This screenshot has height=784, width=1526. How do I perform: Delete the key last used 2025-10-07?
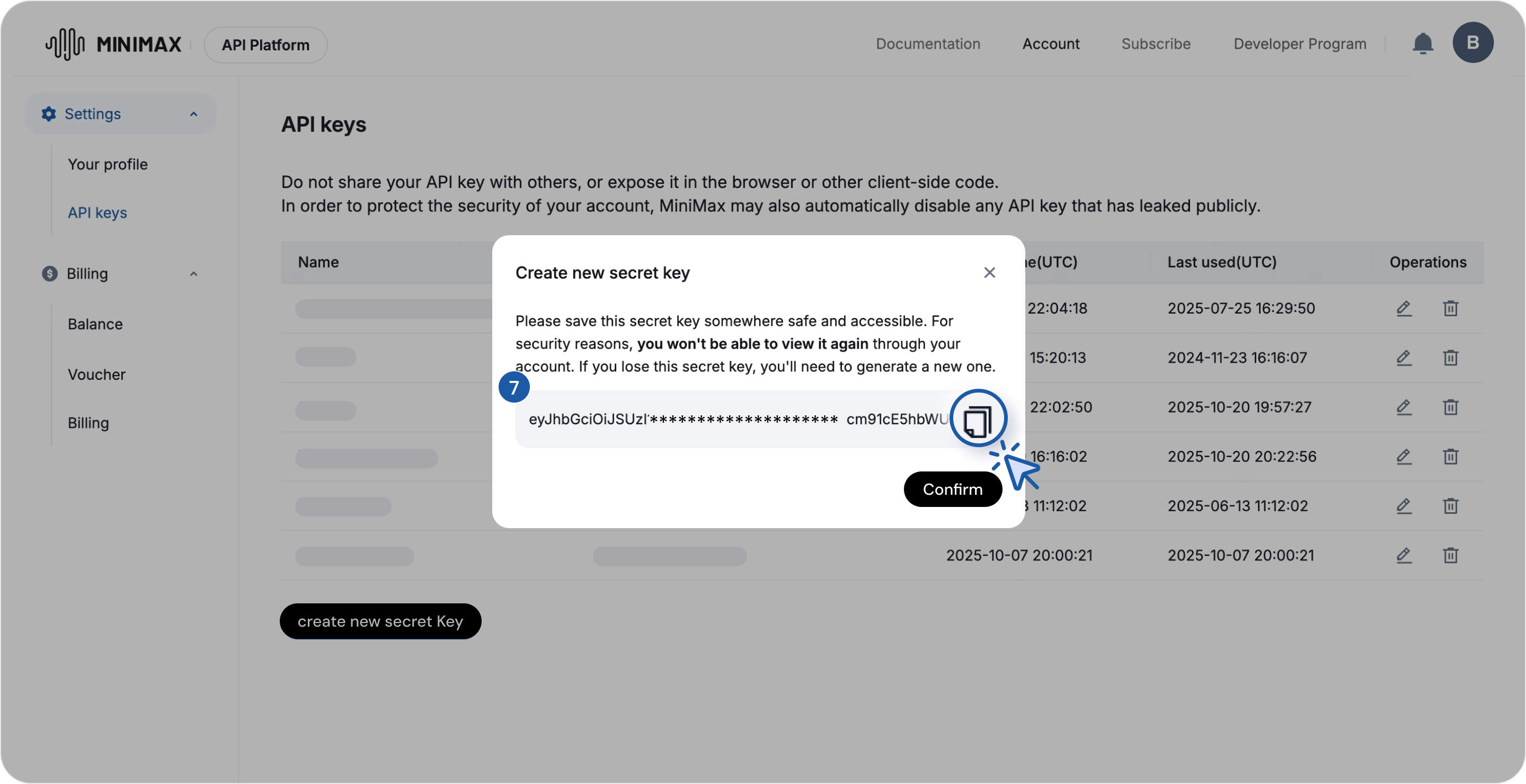pos(1450,556)
